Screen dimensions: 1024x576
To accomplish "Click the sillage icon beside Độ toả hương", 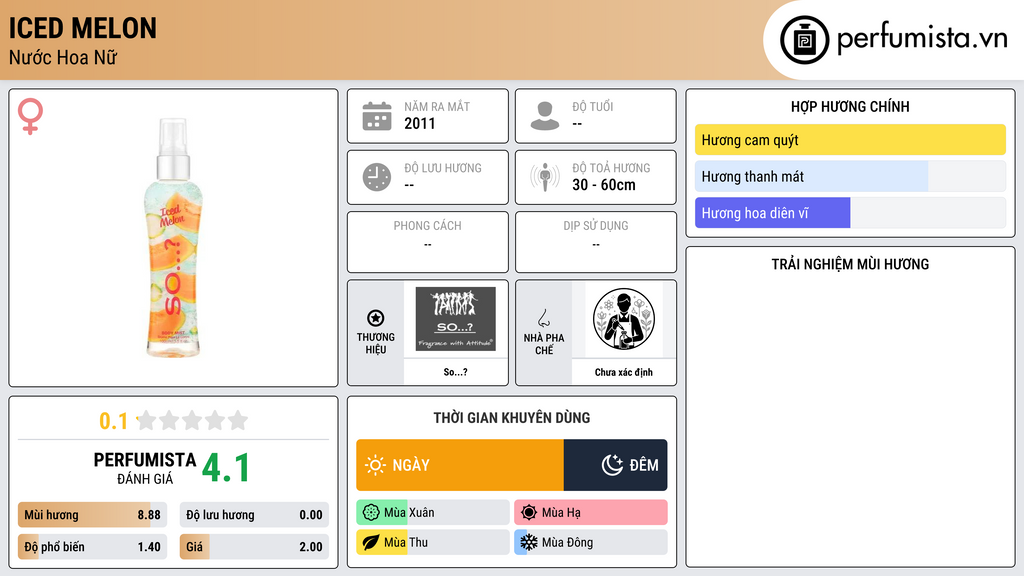I will pyautogui.click(x=545, y=177).
